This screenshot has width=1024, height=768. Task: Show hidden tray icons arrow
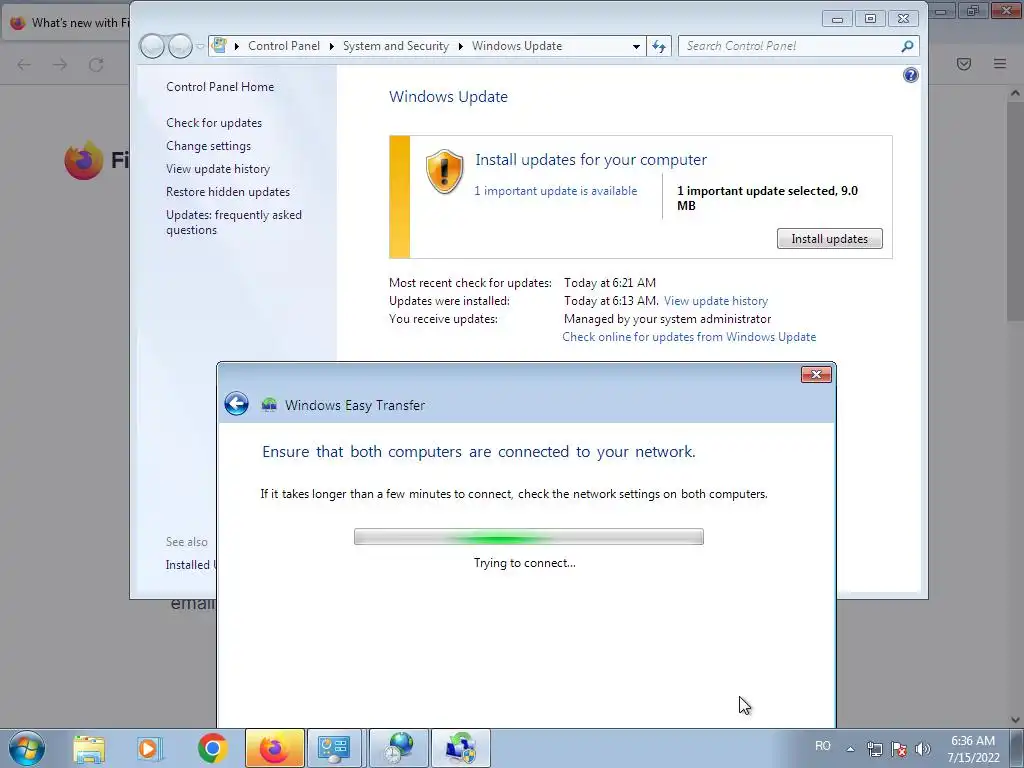point(850,749)
